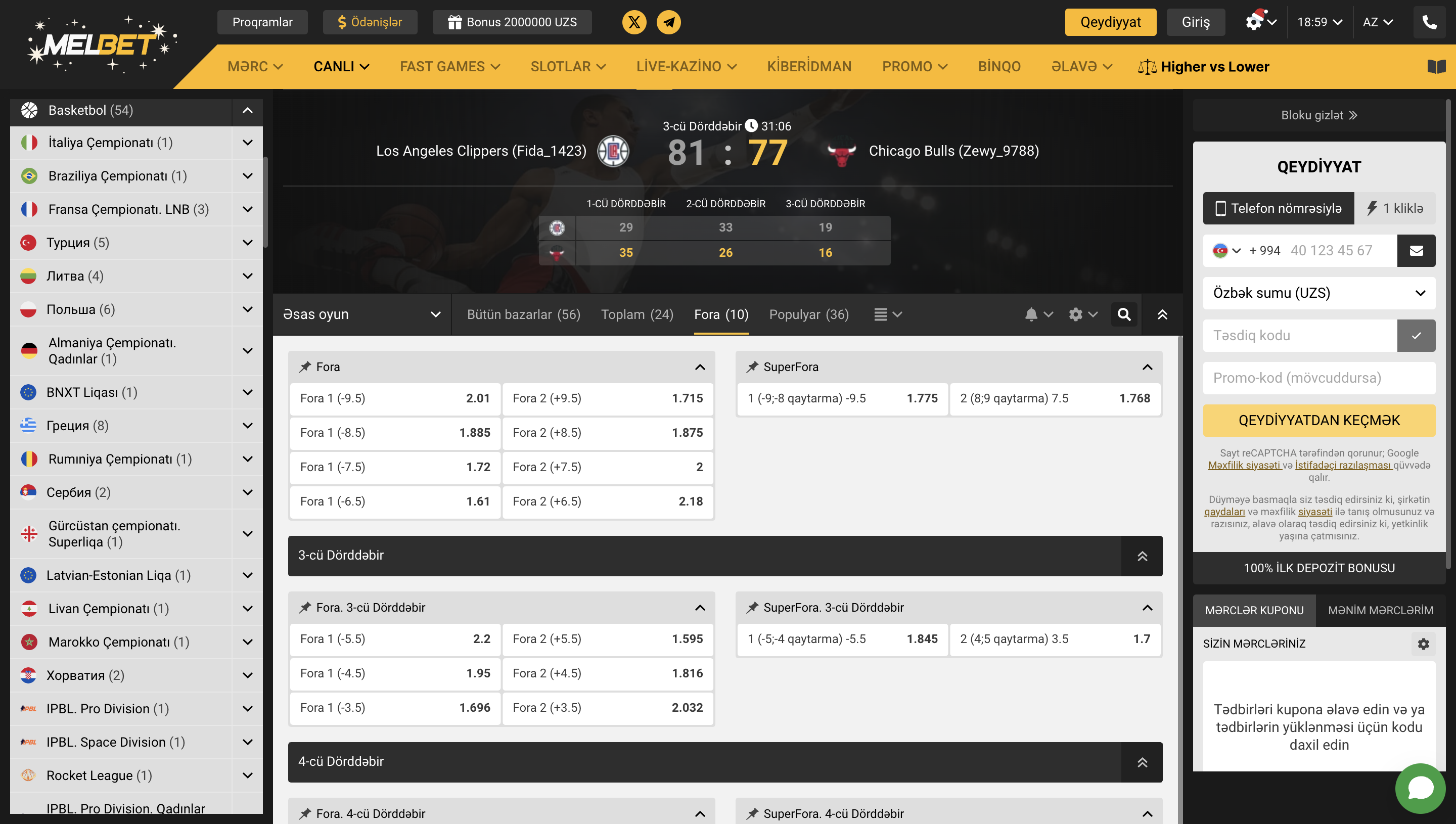
Task: Open the notification bell dropdown
Action: (1038, 314)
